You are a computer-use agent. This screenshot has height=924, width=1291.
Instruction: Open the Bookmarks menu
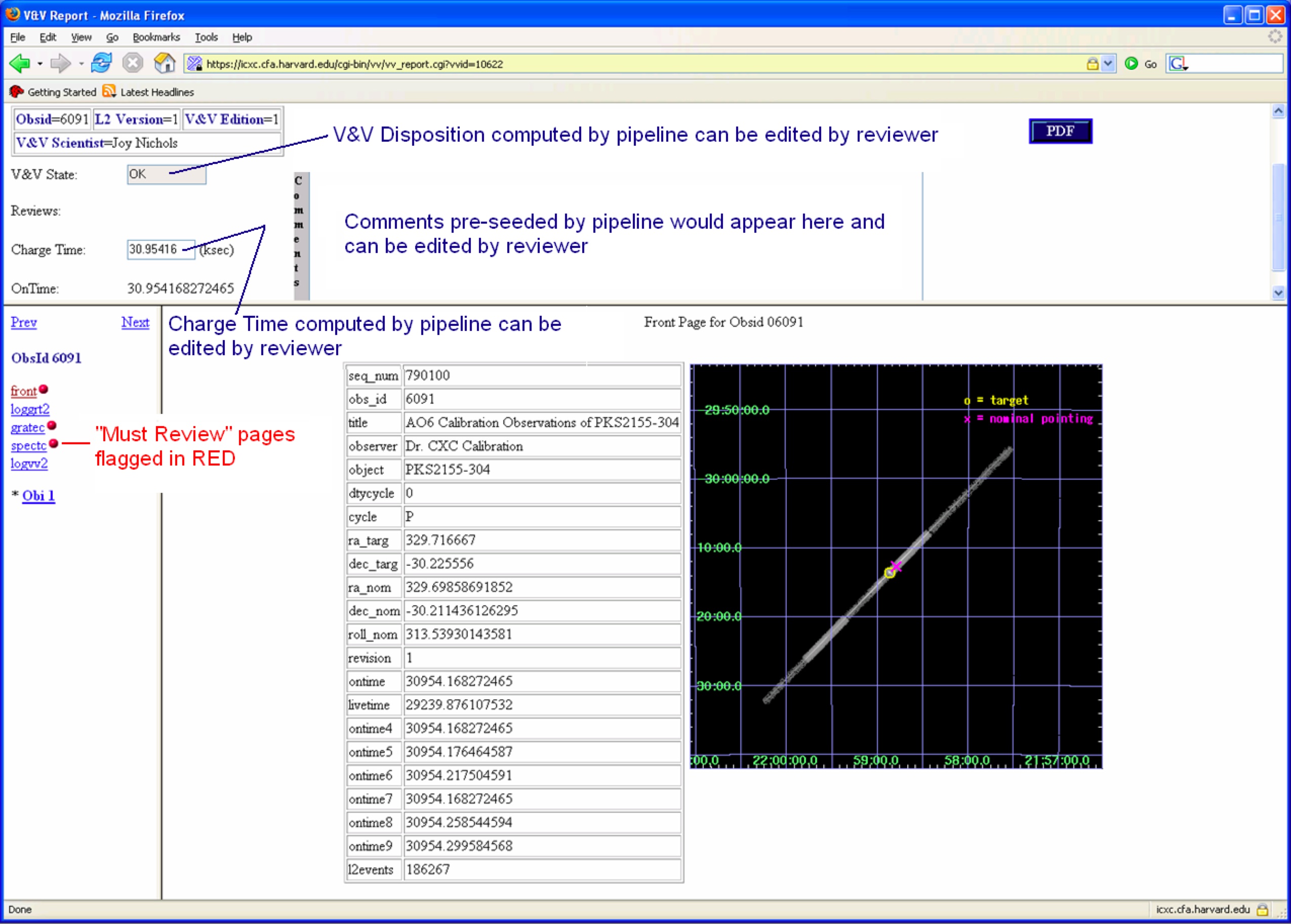[x=156, y=37]
